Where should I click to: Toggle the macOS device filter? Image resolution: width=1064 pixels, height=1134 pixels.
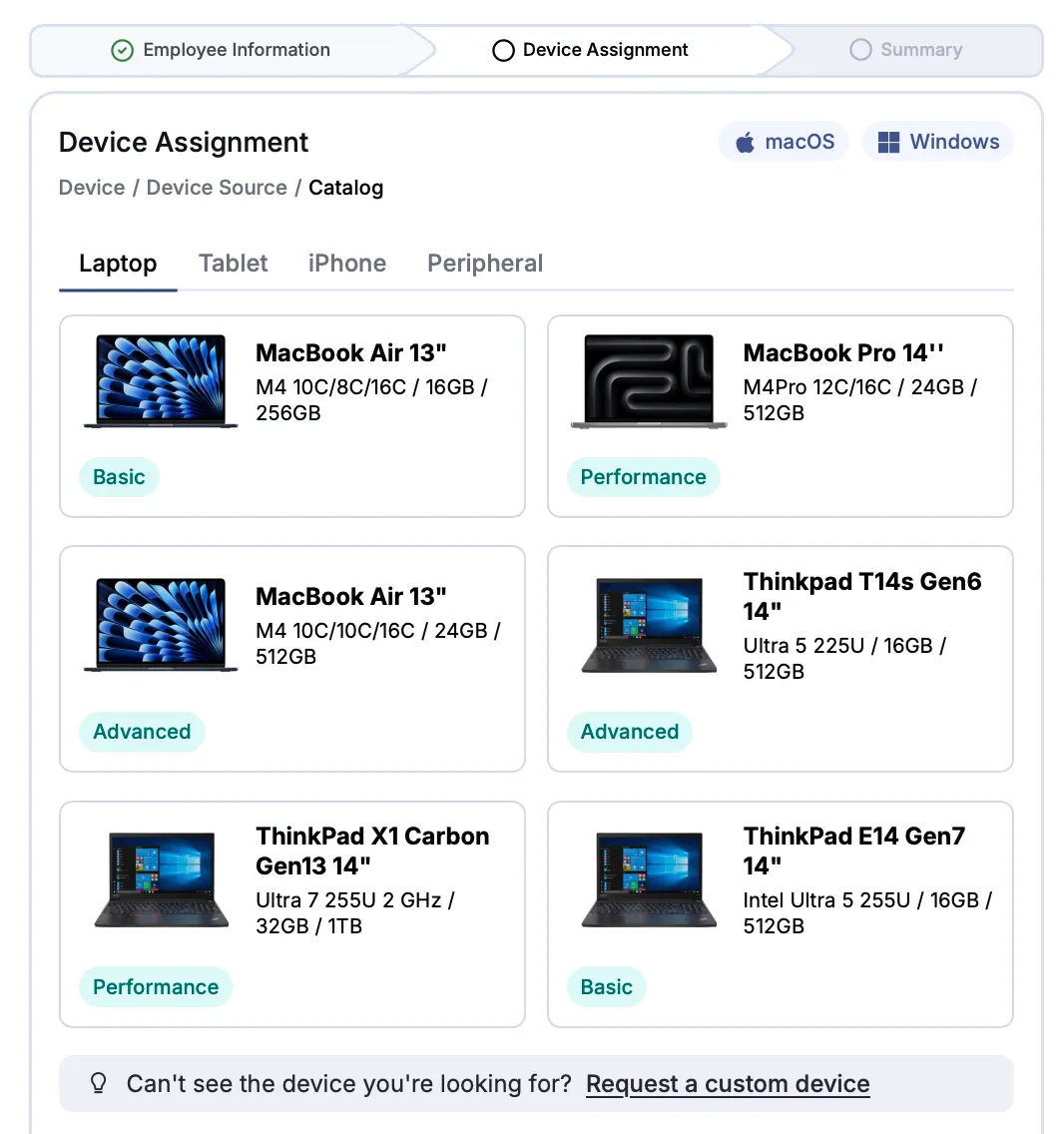coord(784,142)
